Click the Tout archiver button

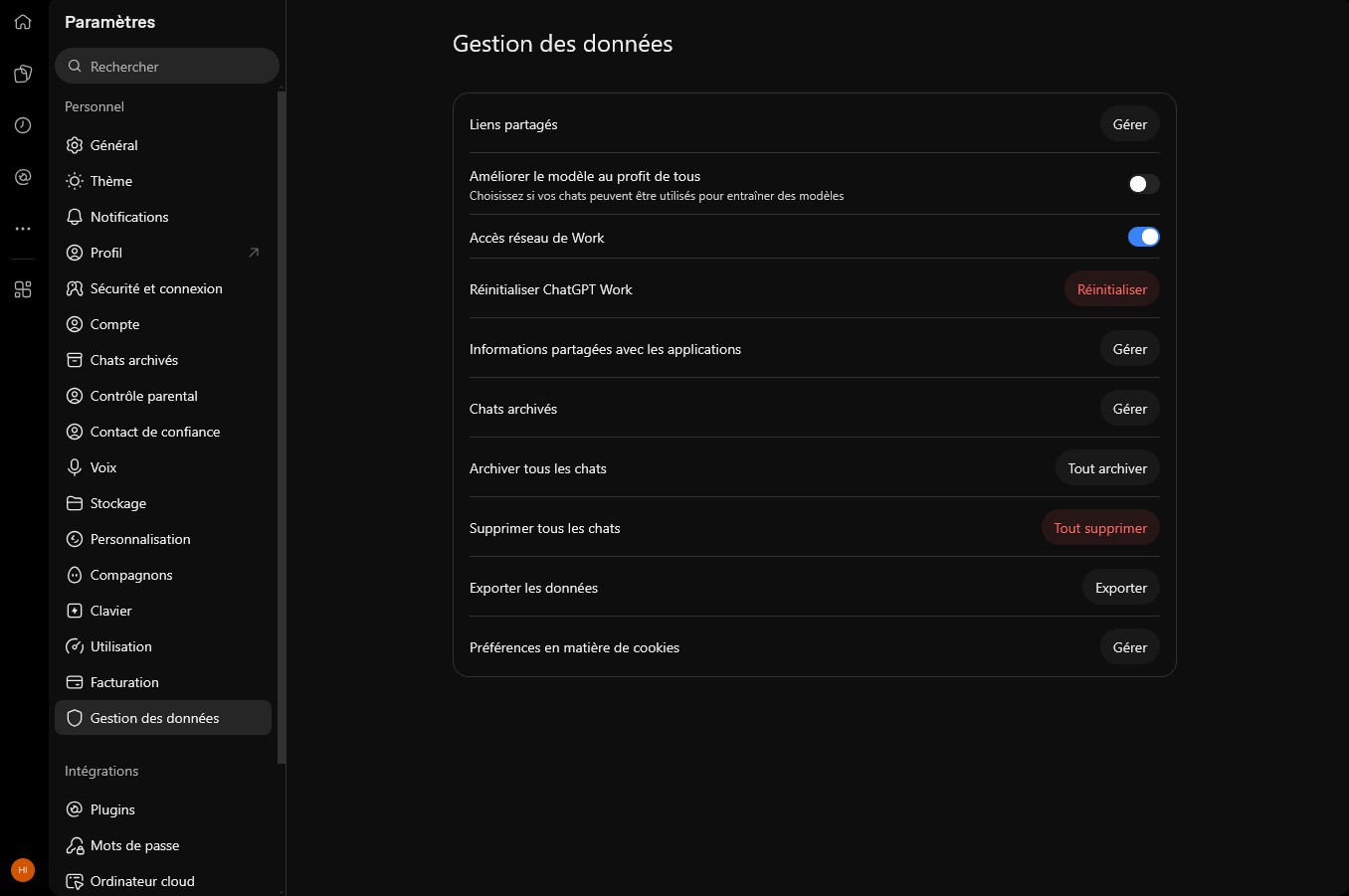coord(1107,468)
